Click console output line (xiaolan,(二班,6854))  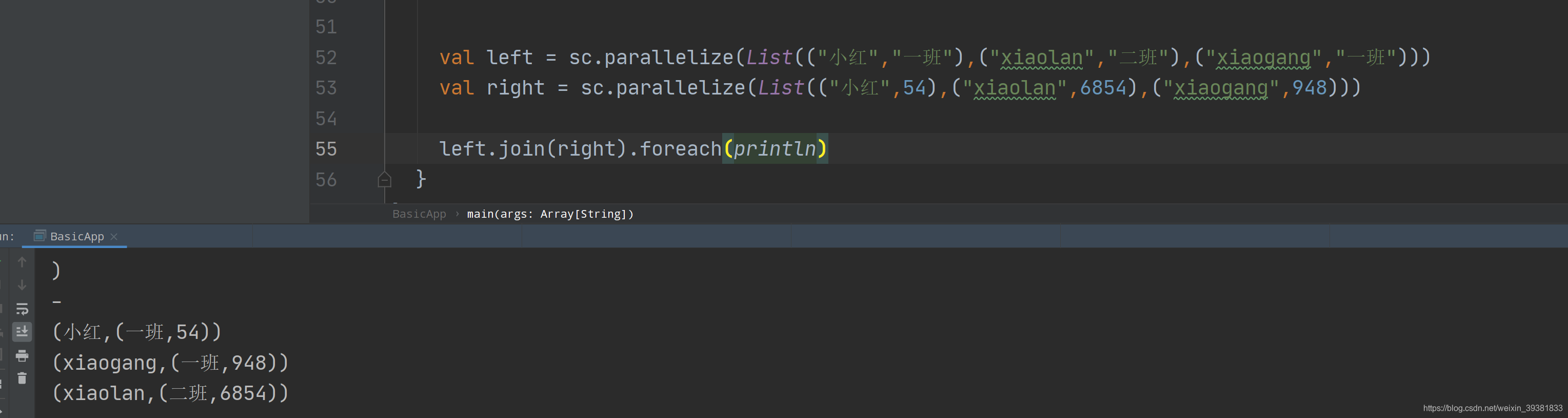point(170,393)
